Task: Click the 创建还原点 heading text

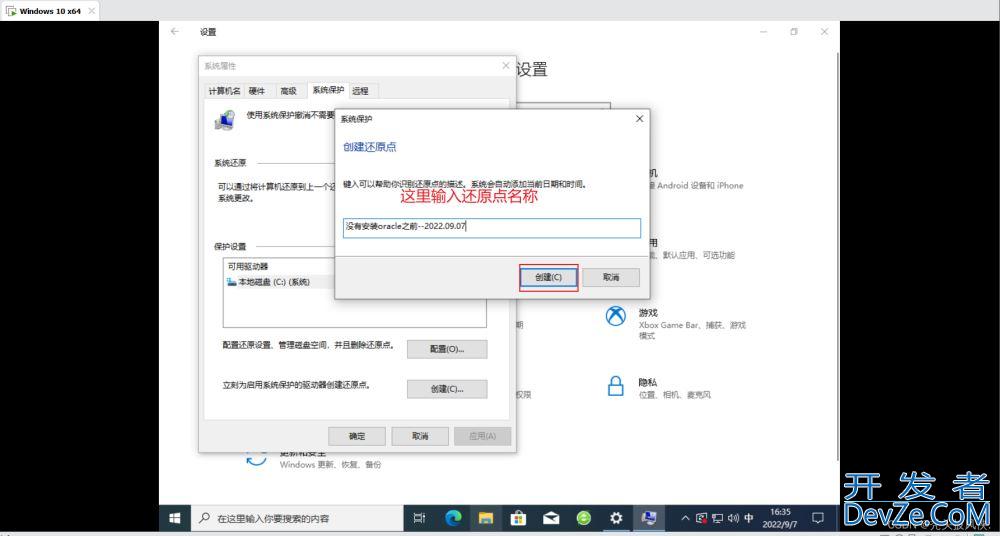Action: [x=370, y=147]
